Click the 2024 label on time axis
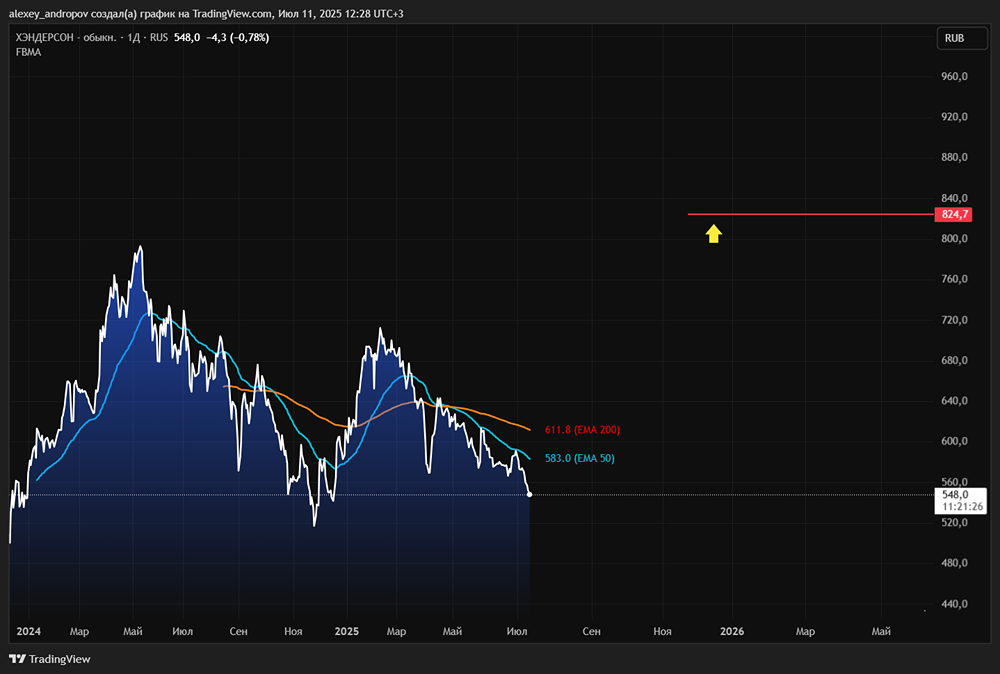Screen dimensions: 1000x674 pos(28,631)
